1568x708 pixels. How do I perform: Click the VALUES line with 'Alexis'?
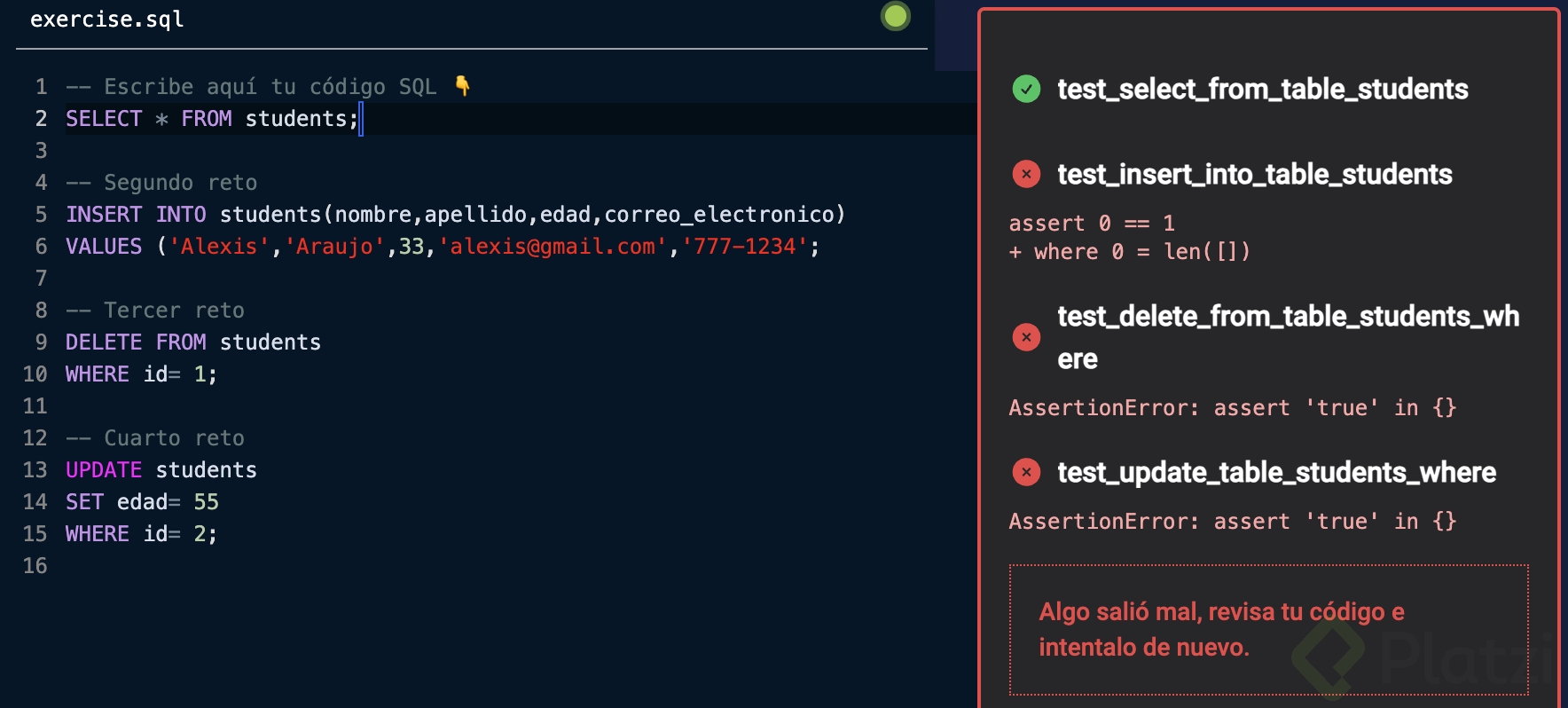click(x=442, y=247)
